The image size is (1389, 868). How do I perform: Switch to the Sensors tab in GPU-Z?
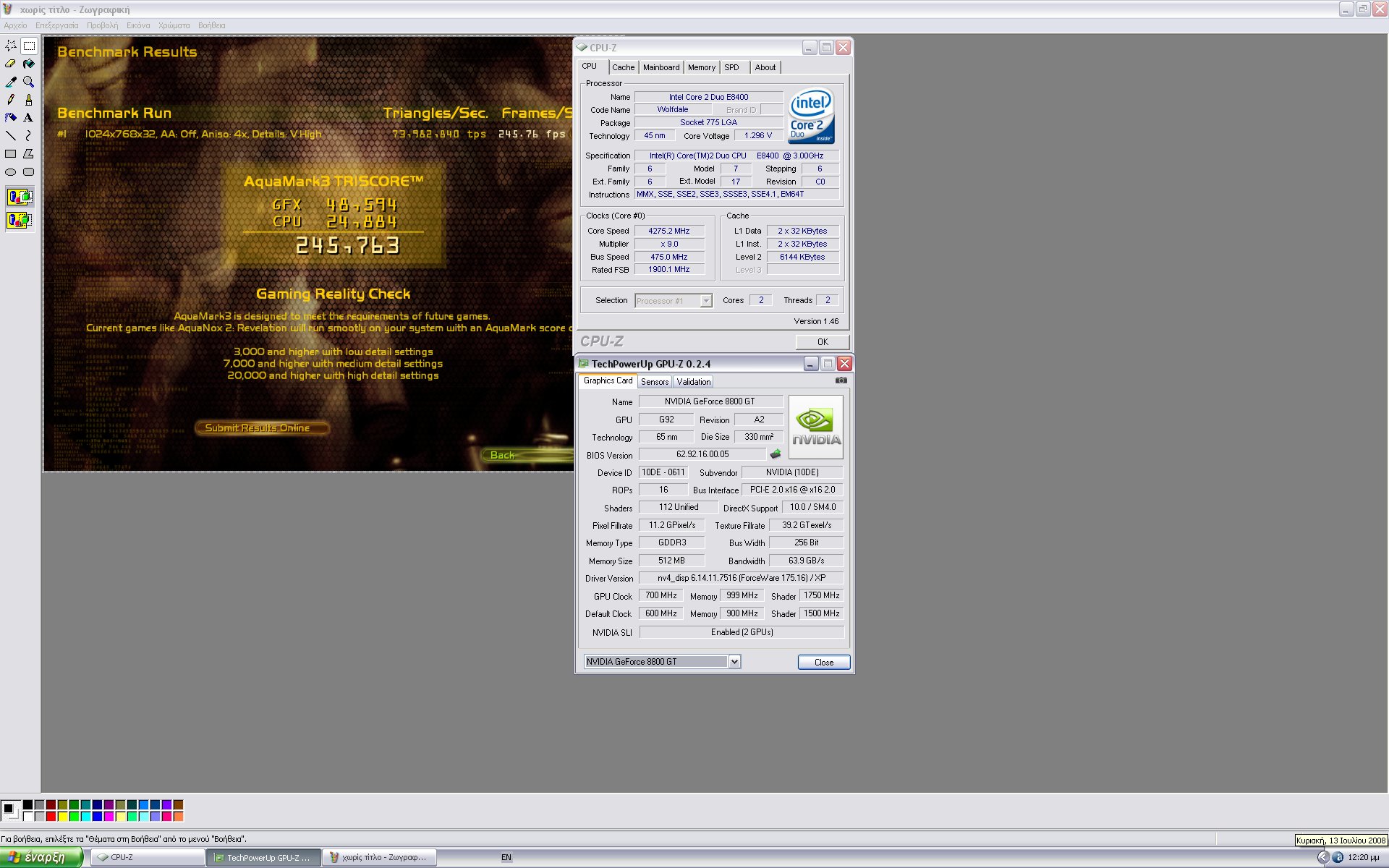click(x=655, y=382)
